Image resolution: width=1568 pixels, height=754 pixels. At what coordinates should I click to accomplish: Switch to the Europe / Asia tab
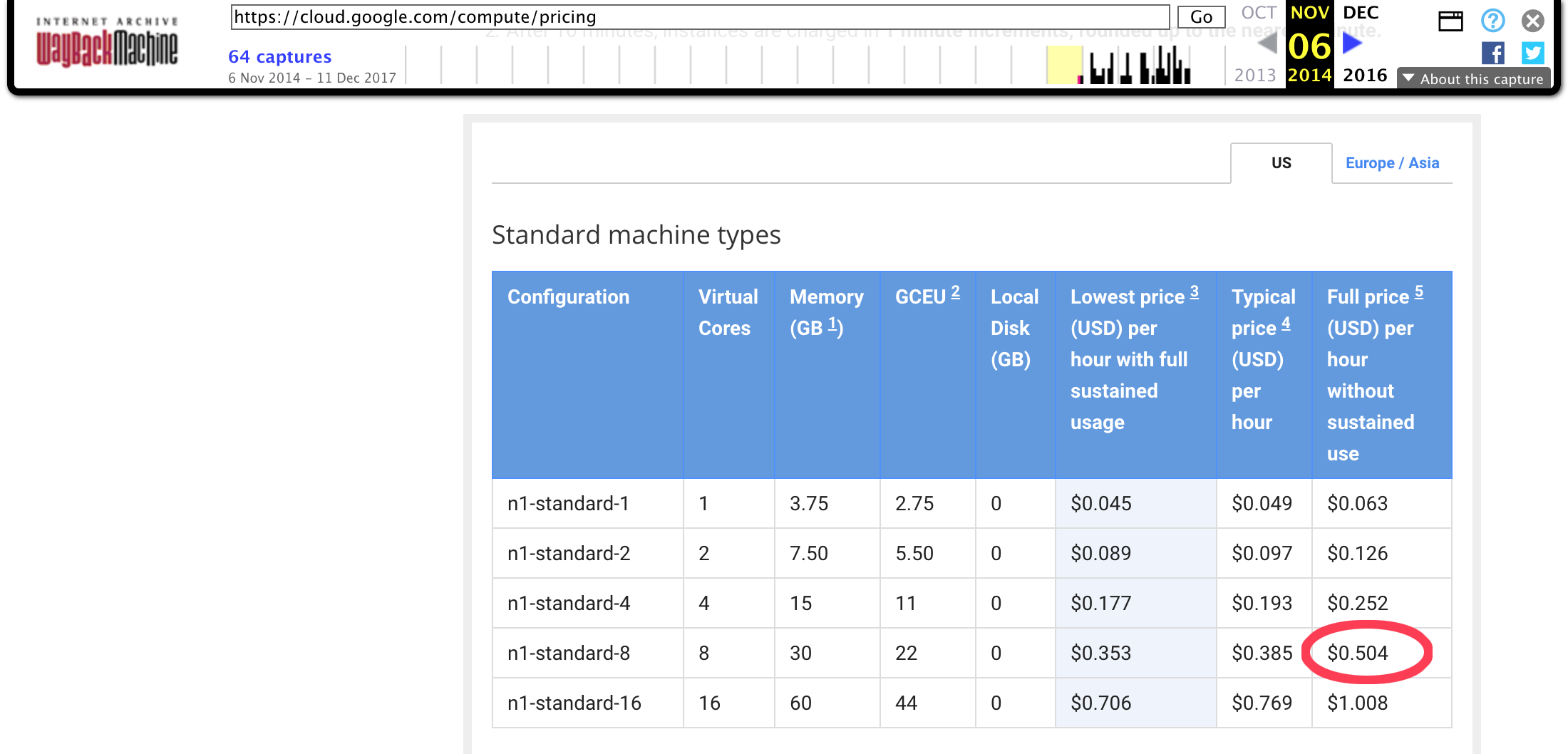pyautogui.click(x=1392, y=163)
